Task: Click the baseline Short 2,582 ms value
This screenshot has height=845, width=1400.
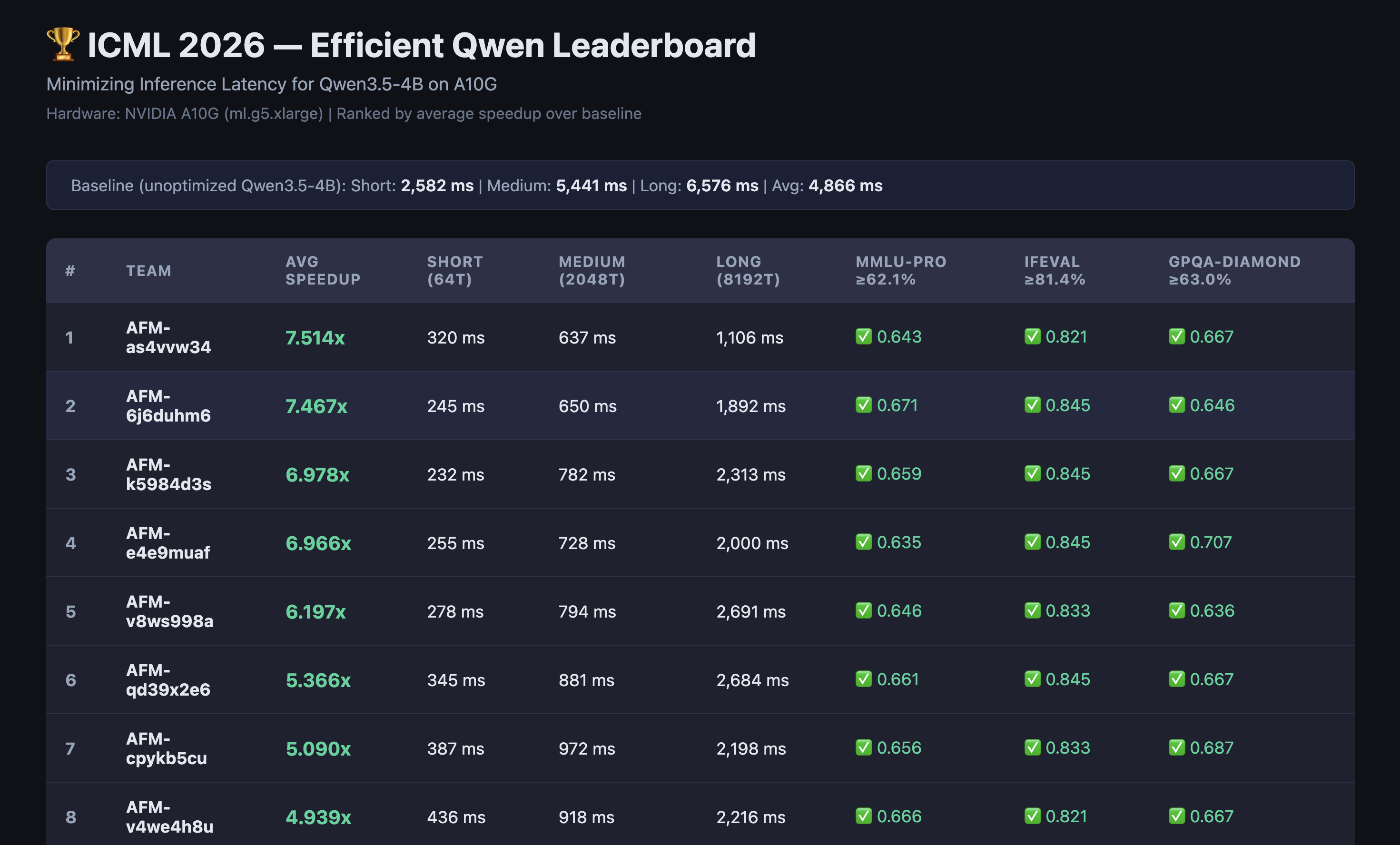Action: pyautogui.click(x=437, y=186)
